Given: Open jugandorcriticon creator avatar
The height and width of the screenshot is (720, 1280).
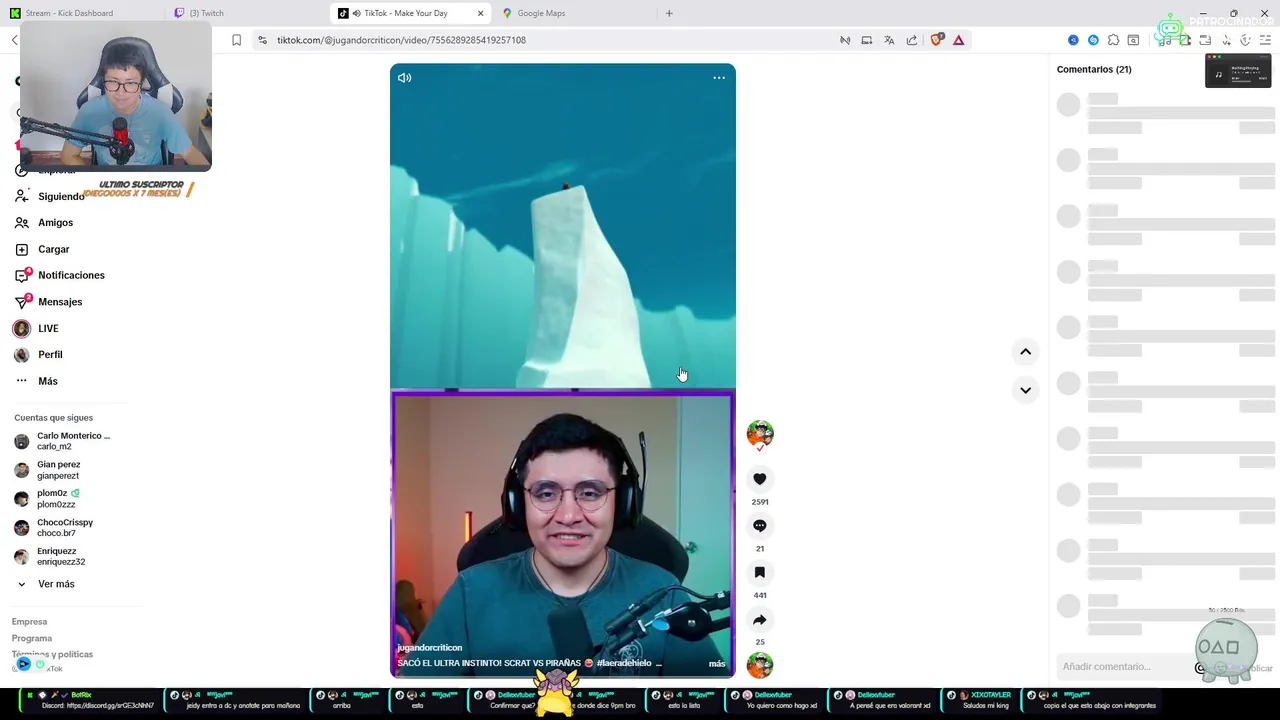Looking at the screenshot, I should (x=760, y=433).
